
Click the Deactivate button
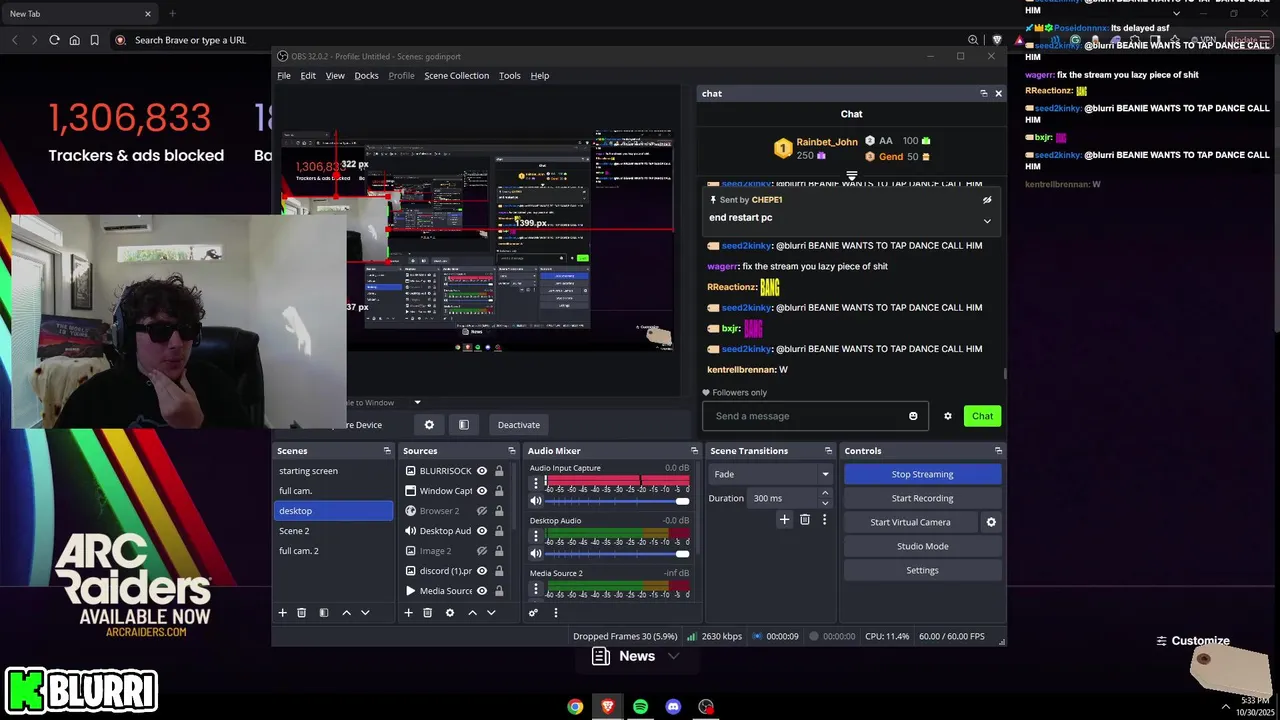(x=518, y=425)
